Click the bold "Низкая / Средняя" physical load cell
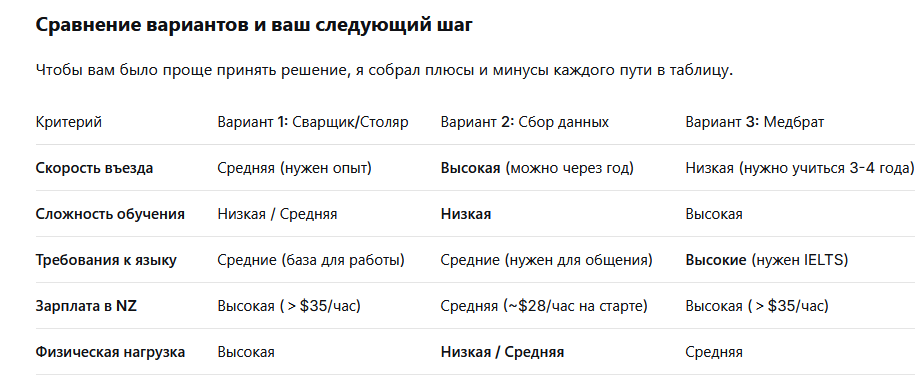 (502, 352)
